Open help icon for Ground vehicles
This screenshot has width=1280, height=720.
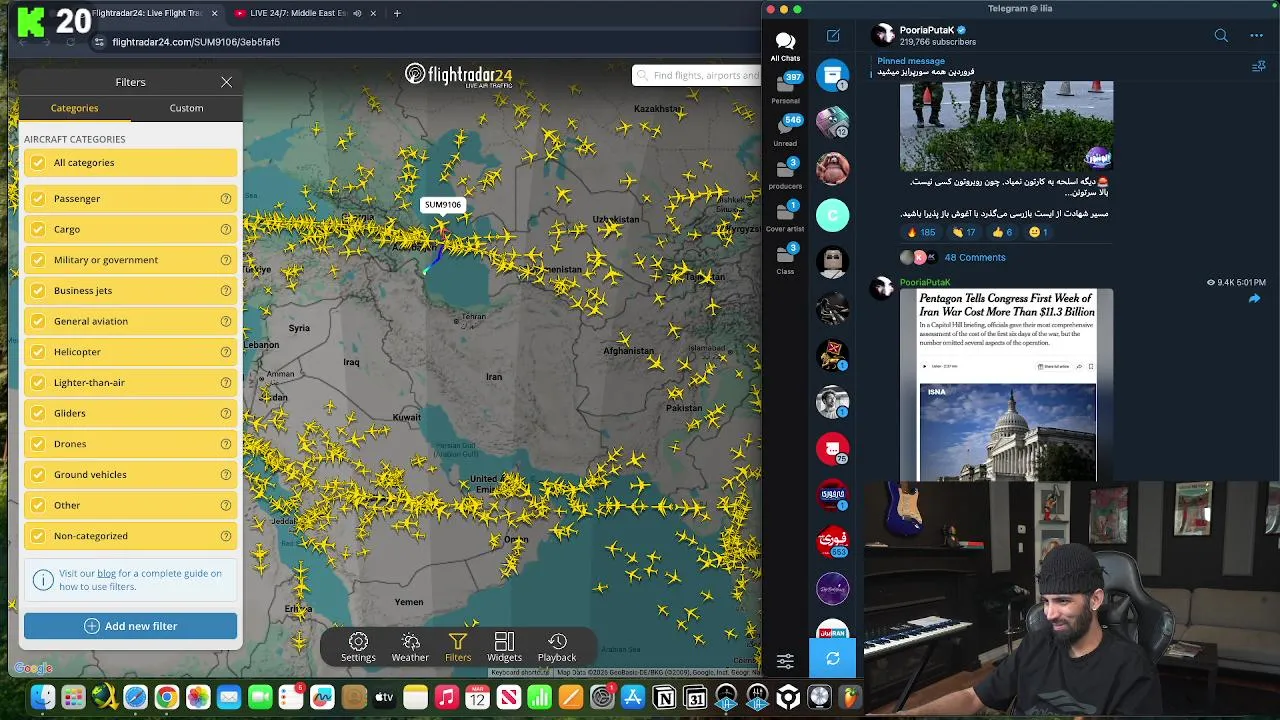[x=226, y=475]
